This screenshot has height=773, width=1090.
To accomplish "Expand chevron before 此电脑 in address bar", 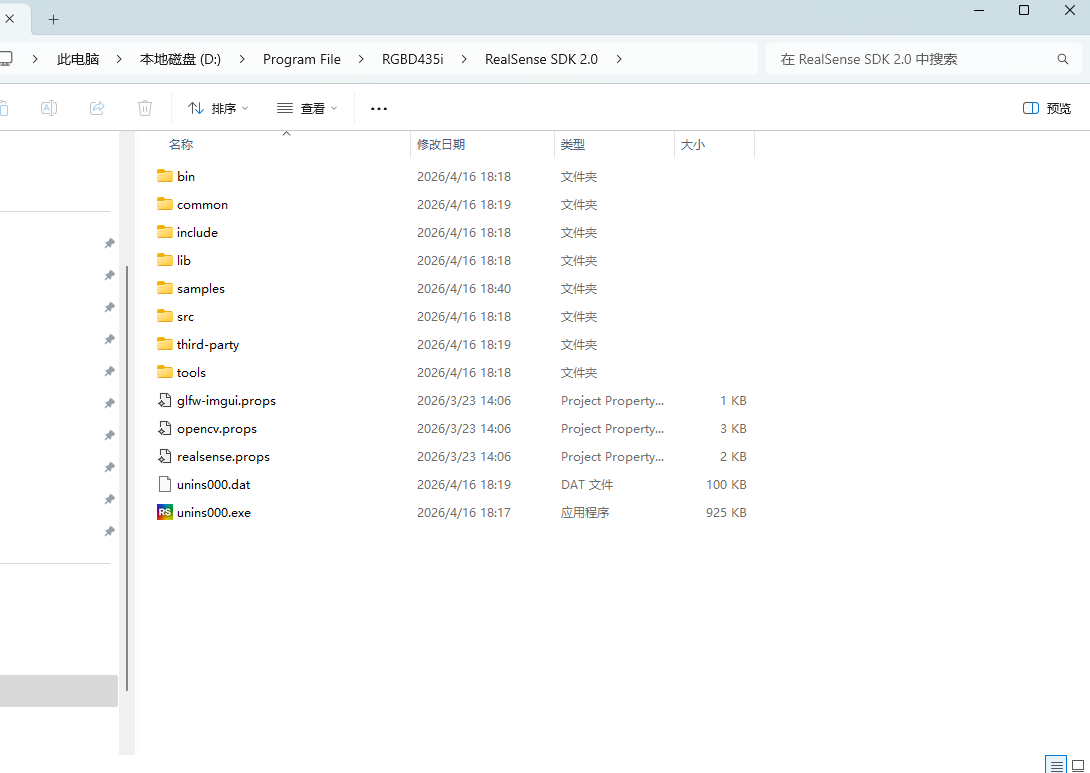I will (x=35, y=59).
